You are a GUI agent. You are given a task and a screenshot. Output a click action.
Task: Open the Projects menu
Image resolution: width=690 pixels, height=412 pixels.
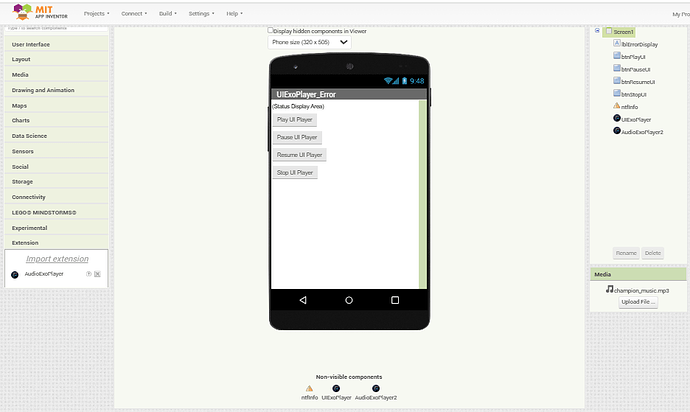pos(96,14)
